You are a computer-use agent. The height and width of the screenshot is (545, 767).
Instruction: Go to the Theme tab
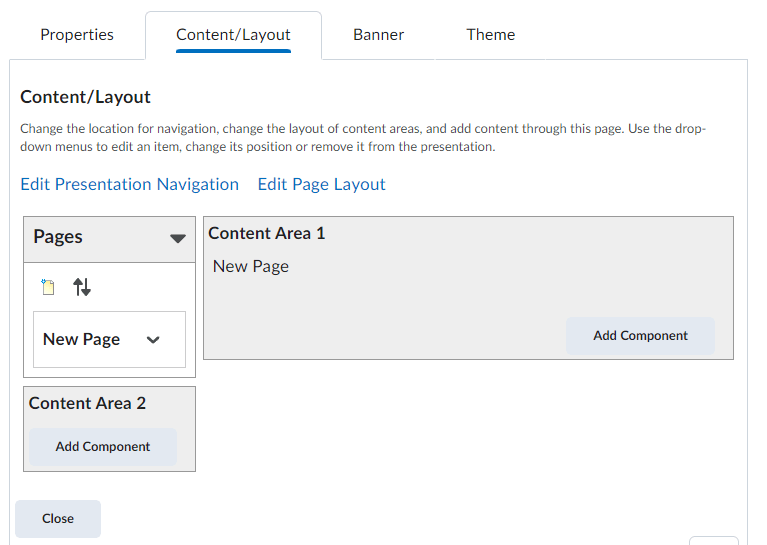[490, 35]
